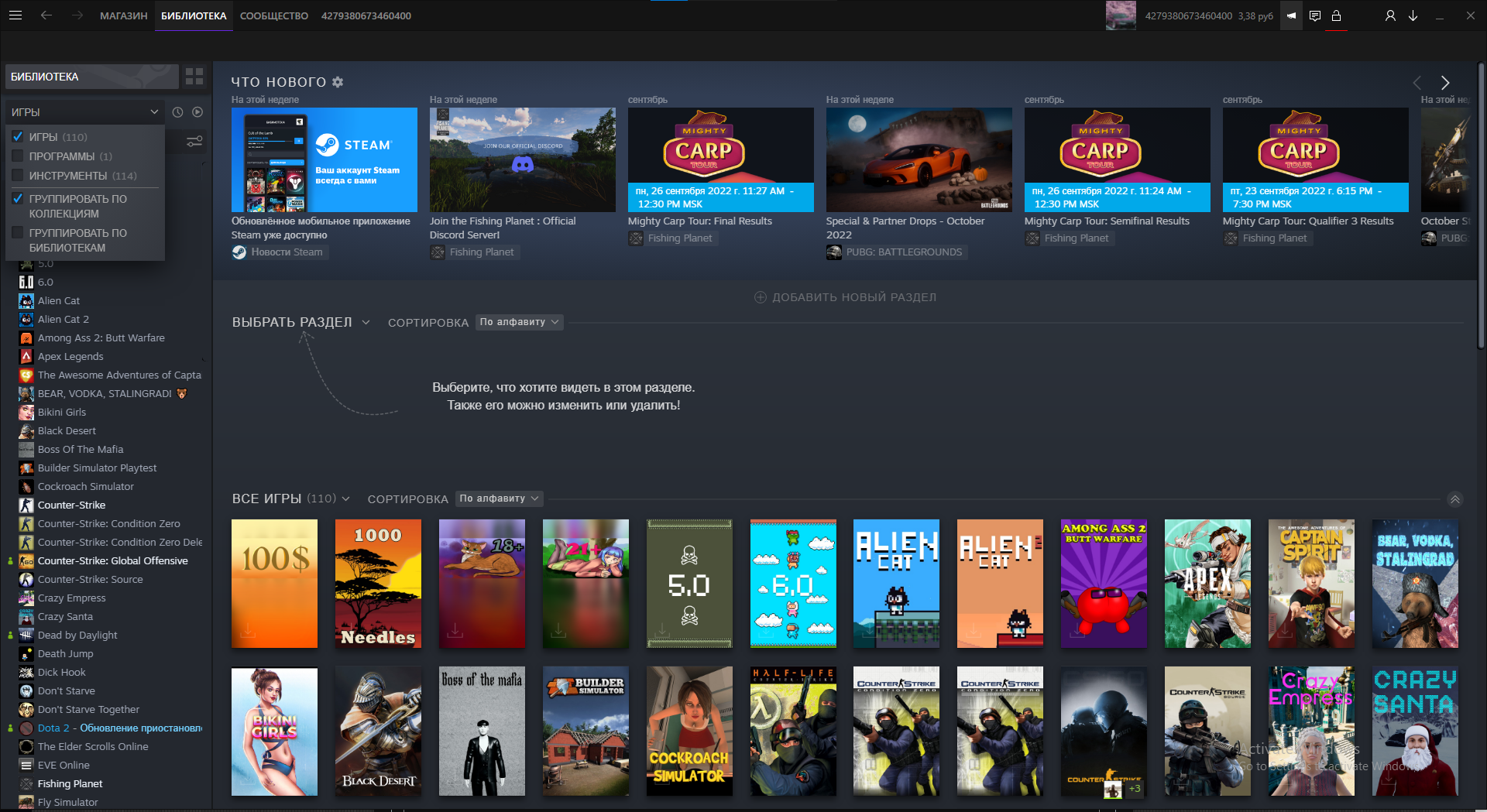The image size is (1487, 812).
Task: Open the PUBG: BATTLEGROUNDS news tag
Action: pyautogui.click(x=895, y=252)
